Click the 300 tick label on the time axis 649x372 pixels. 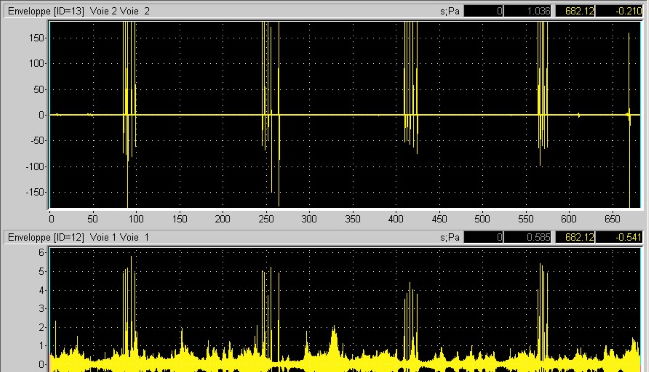click(309, 219)
